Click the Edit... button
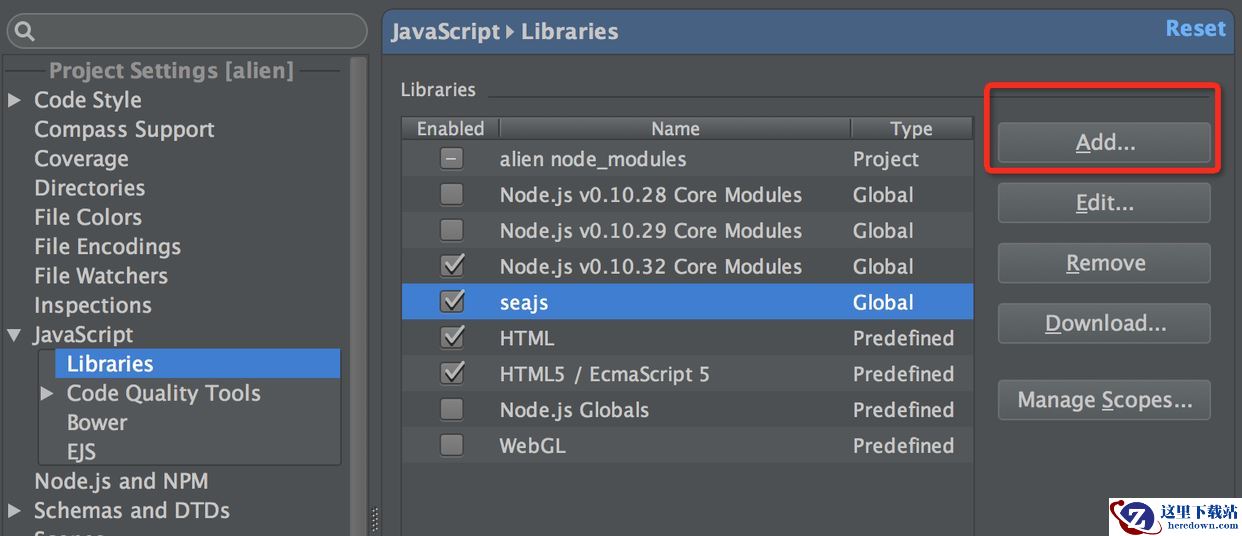The width and height of the screenshot is (1242, 536). [x=1104, y=203]
